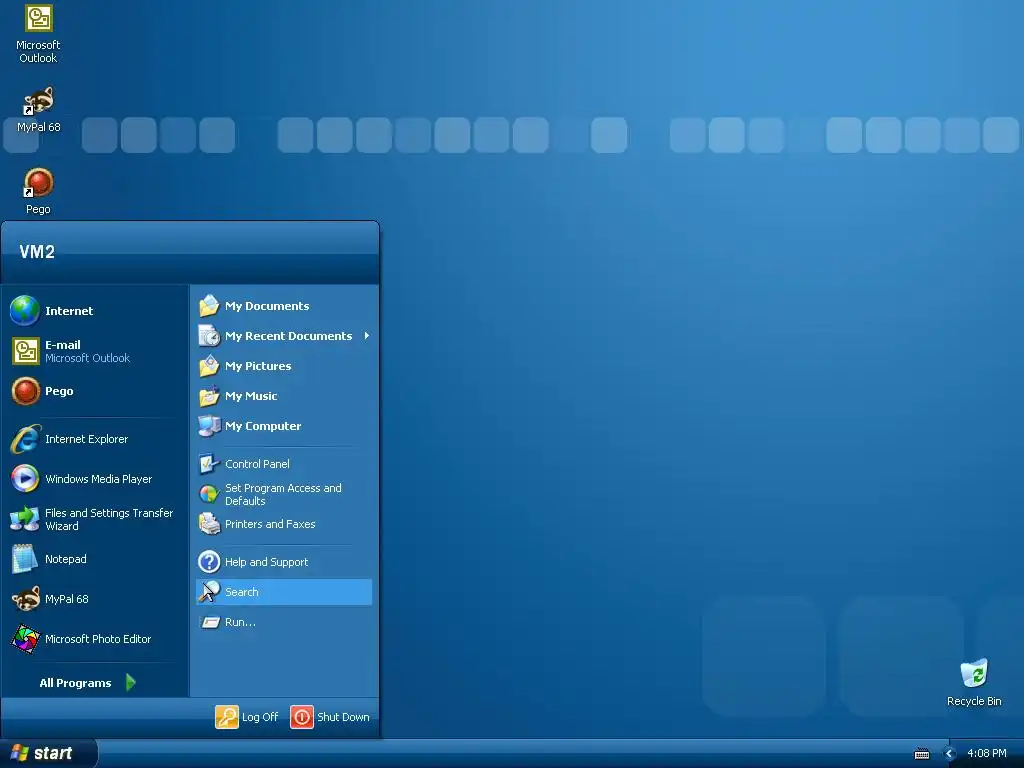This screenshot has width=1024, height=768.
Task: Open the My Documents folder icon
Action: click(x=209, y=306)
